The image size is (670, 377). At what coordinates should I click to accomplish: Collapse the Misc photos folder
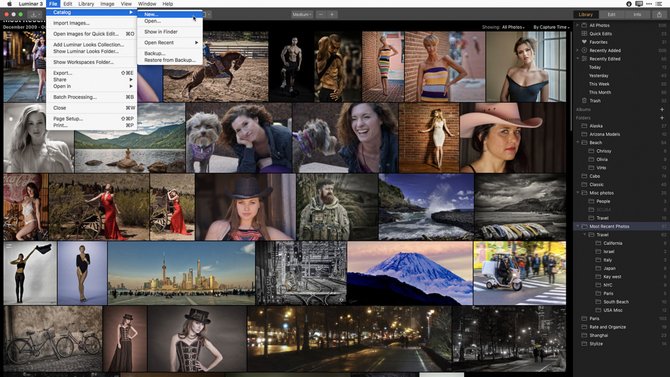pos(578,193)
